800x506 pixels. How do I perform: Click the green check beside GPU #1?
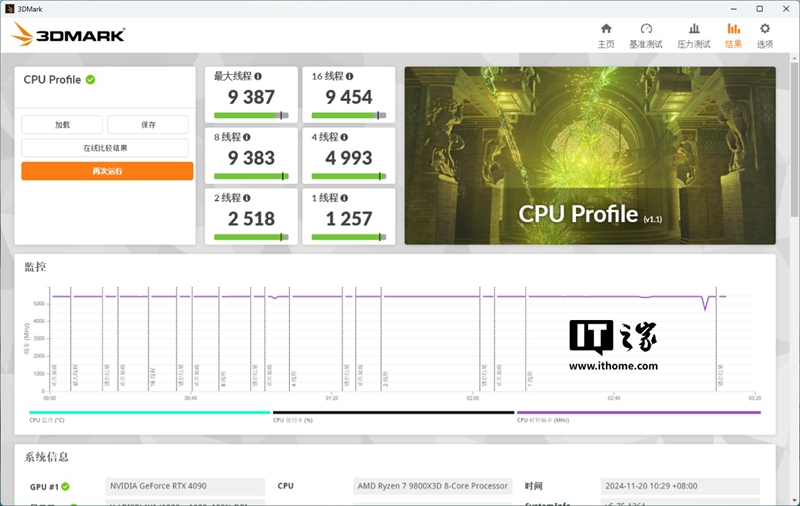click(x=65, y=487)
